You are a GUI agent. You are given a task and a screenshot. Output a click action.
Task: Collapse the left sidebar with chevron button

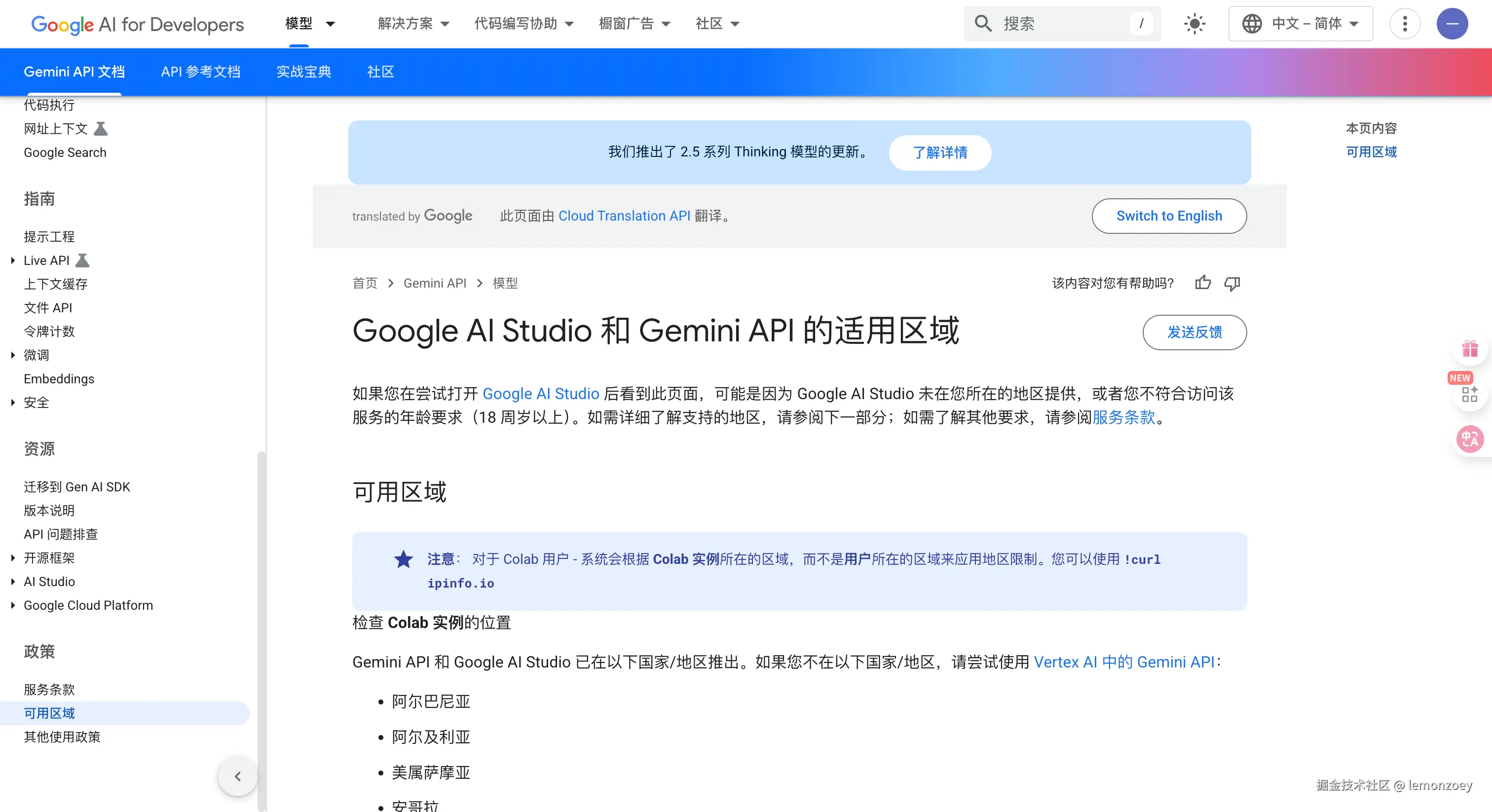coord(237,776)
